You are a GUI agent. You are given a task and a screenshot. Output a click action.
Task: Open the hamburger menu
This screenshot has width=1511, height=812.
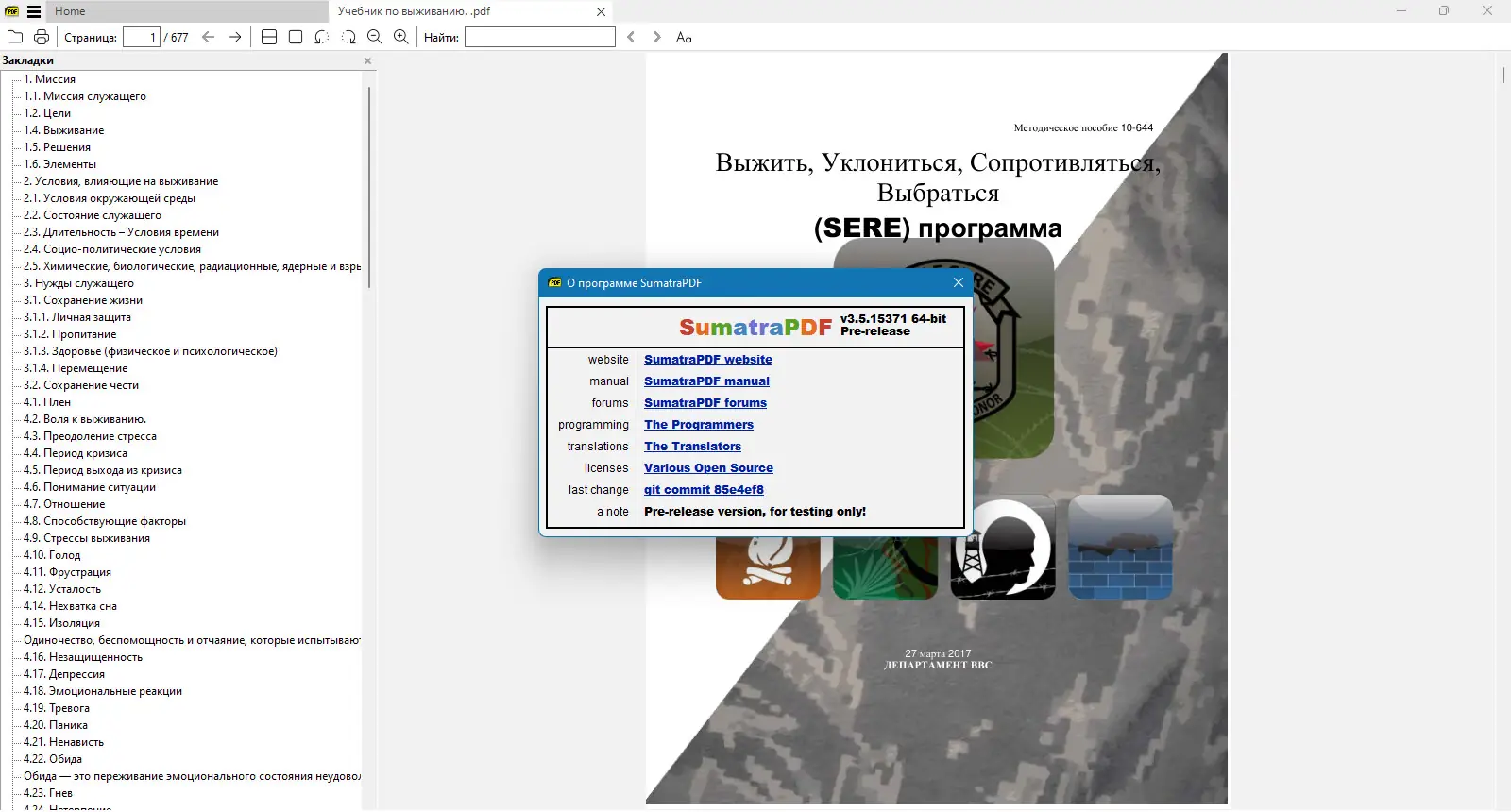34,11
